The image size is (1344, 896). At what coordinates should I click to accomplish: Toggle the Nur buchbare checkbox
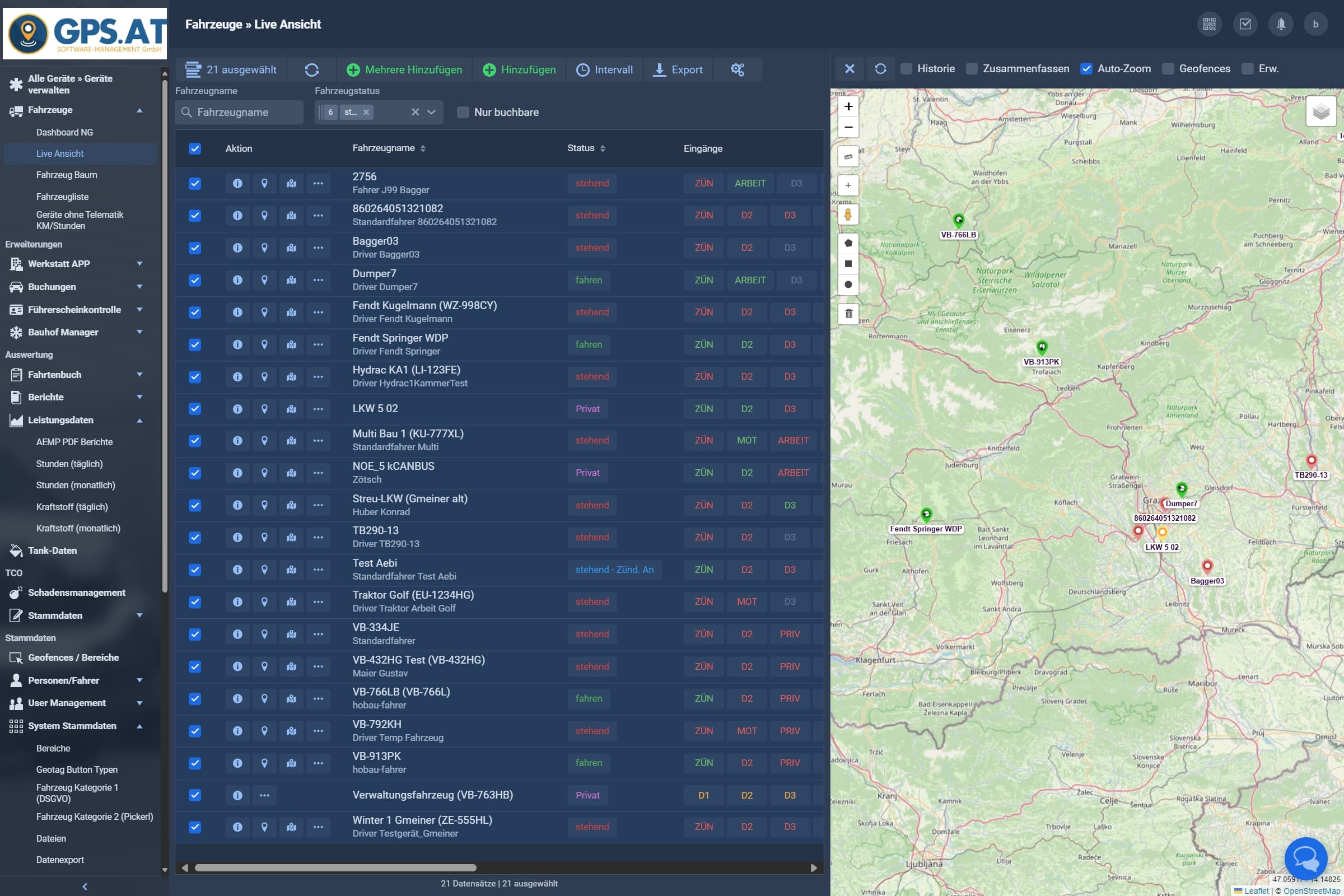click(463, 113)
